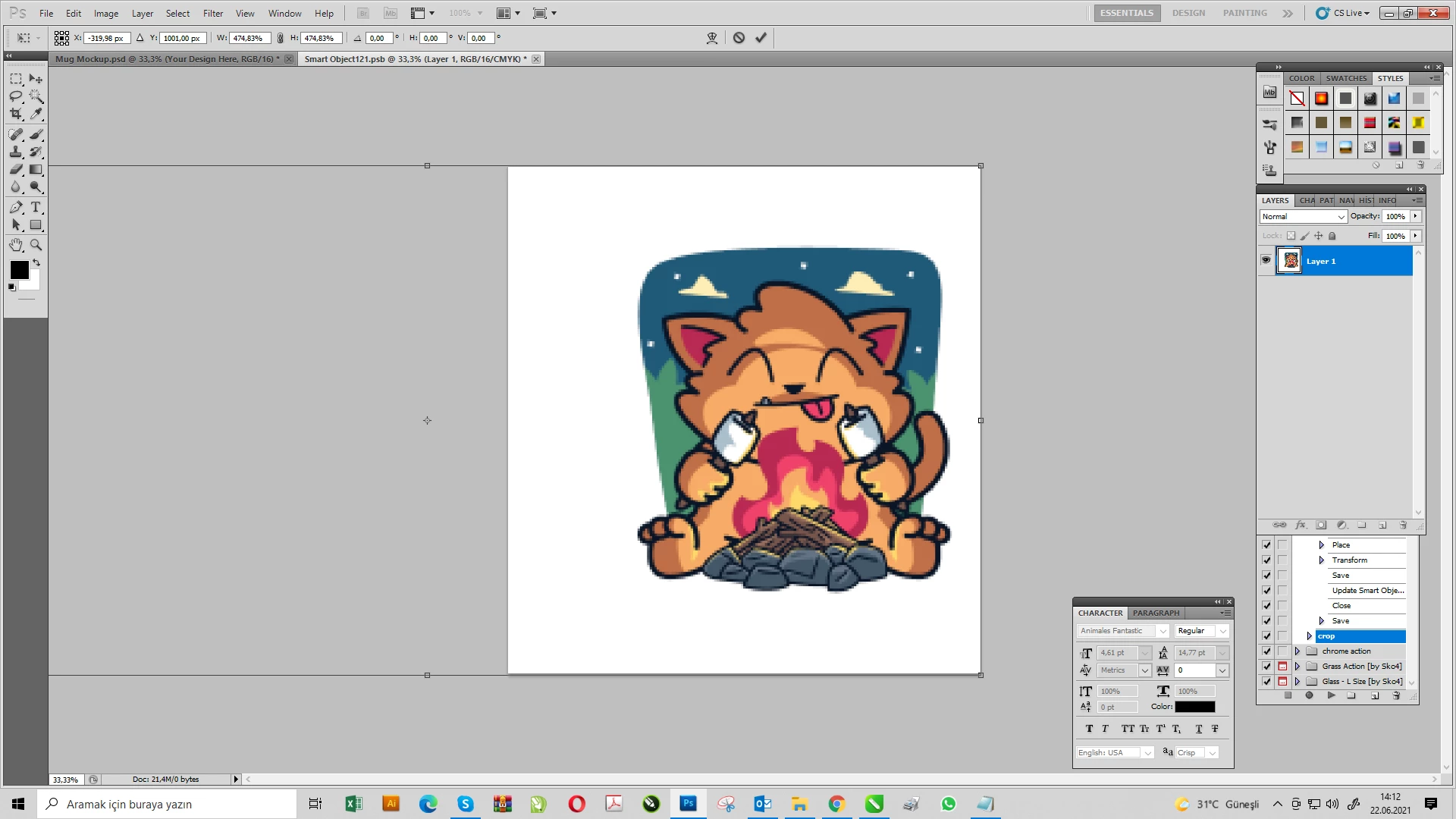Select the Zoom tool in toolbox

coord(36,245)
